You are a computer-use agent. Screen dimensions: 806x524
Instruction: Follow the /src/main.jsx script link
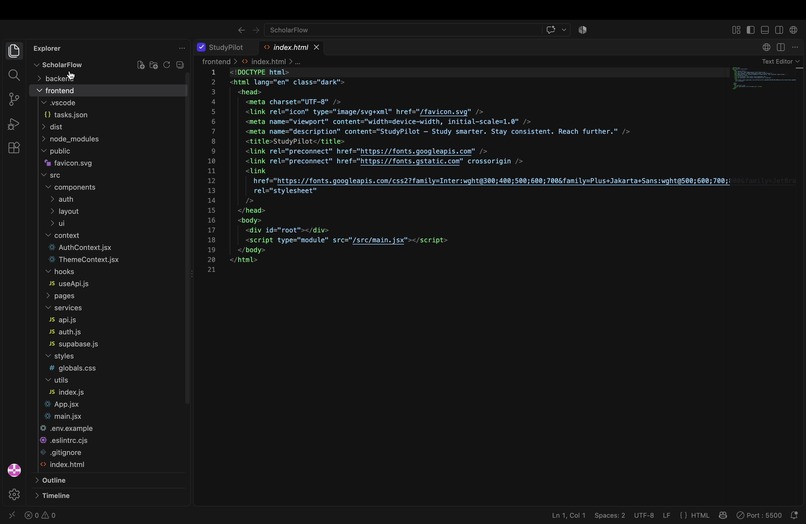[378, 240]
